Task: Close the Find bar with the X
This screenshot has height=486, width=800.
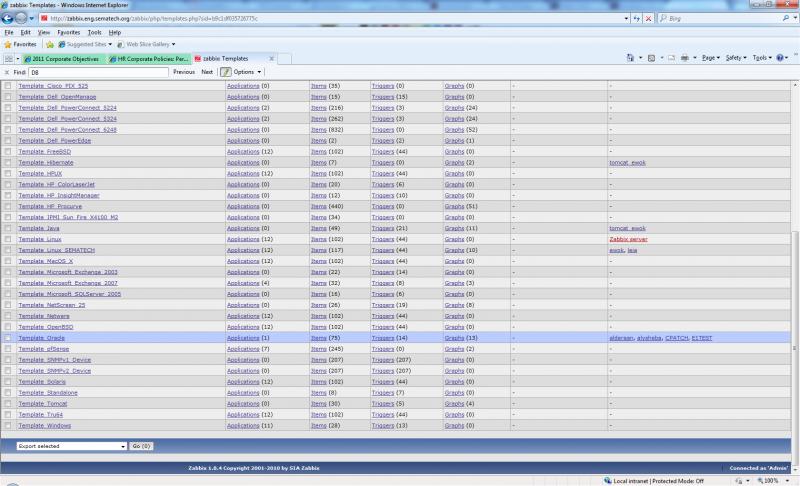Action: (7, 72)
